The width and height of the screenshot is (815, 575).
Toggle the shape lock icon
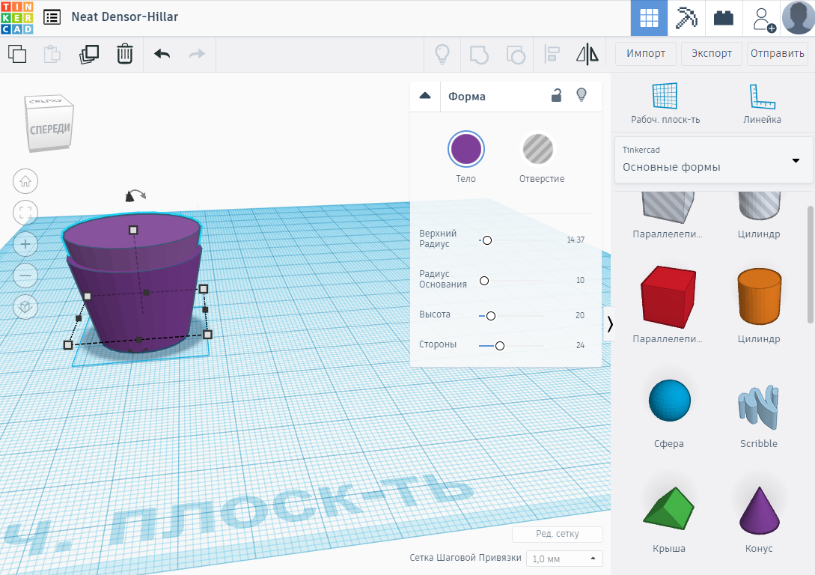[x=556, y=96]
